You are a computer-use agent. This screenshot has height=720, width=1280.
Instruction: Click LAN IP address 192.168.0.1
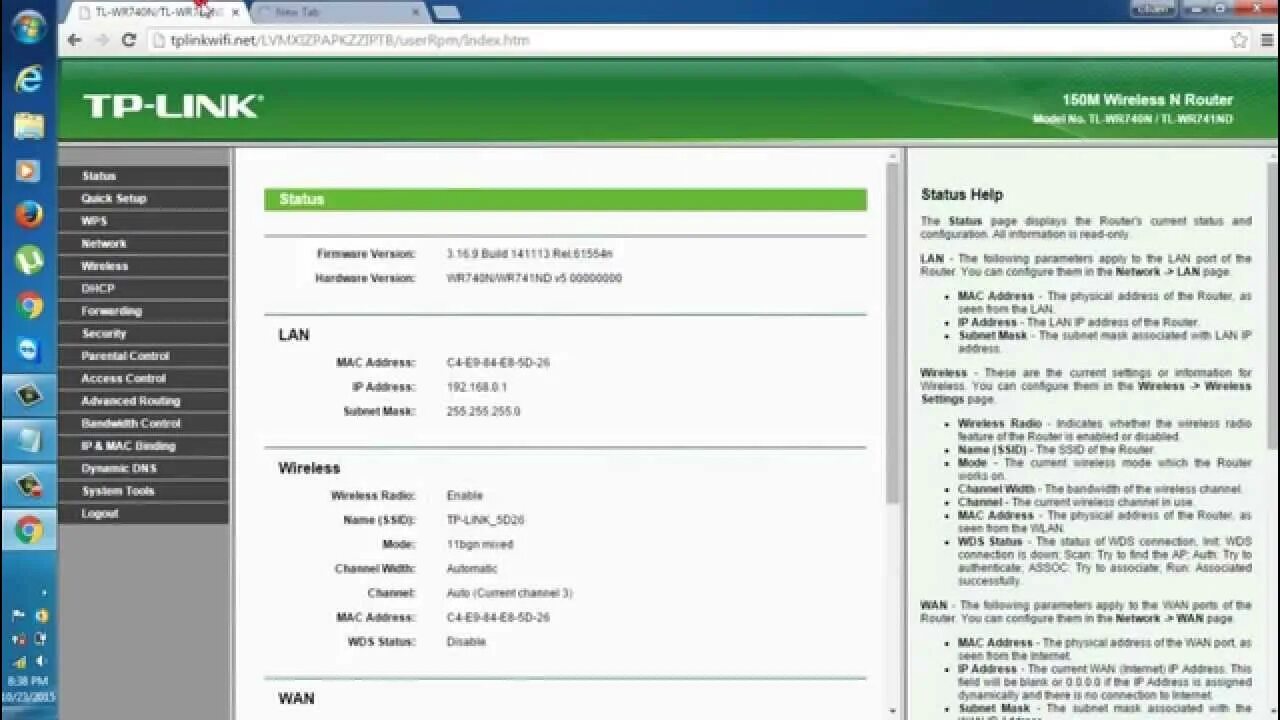point(477,387)
